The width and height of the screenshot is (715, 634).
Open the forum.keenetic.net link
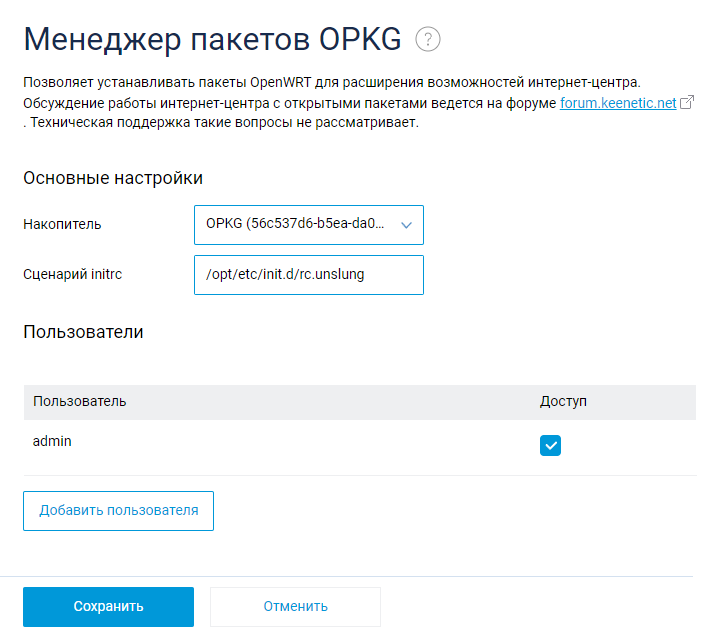tap(617, 103)
